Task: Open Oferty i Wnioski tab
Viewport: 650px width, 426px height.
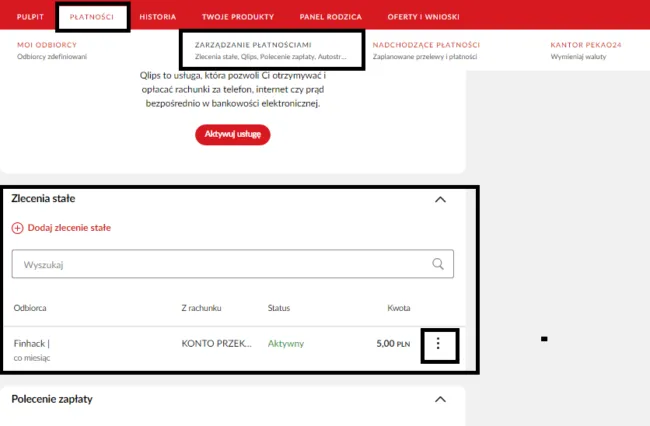Action: (x=415, y=17)
